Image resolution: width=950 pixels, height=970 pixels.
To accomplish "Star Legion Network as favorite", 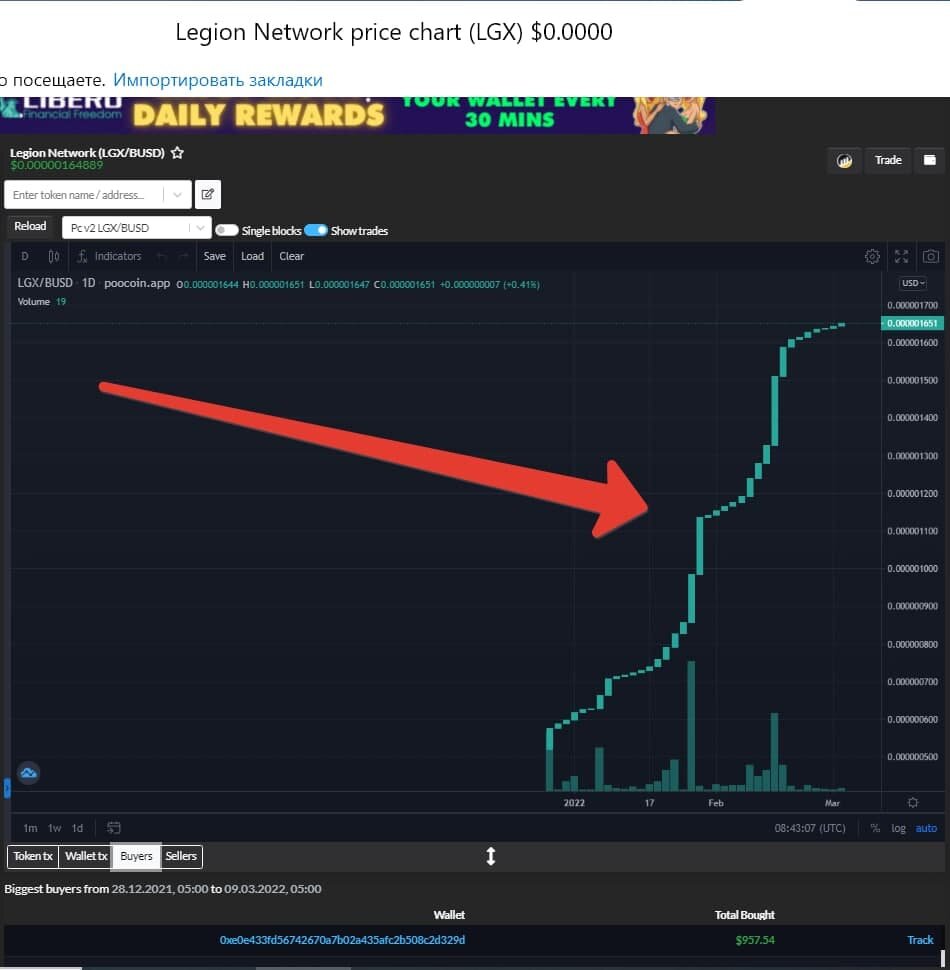I will pyautogui.click(x=178, y=153).
